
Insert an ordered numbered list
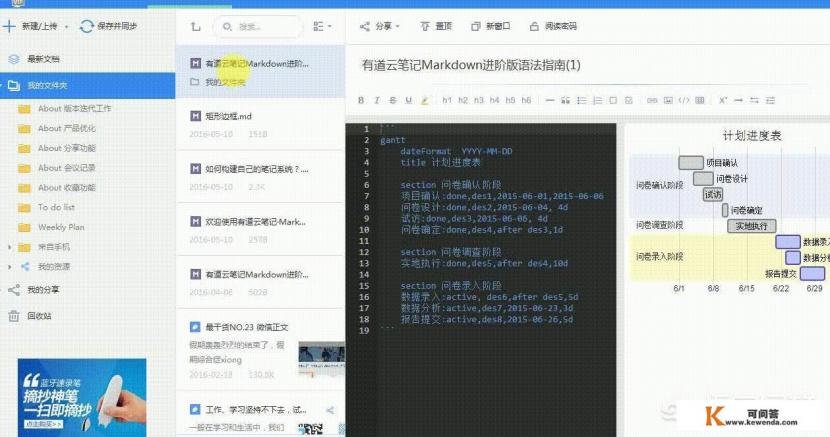597,100
